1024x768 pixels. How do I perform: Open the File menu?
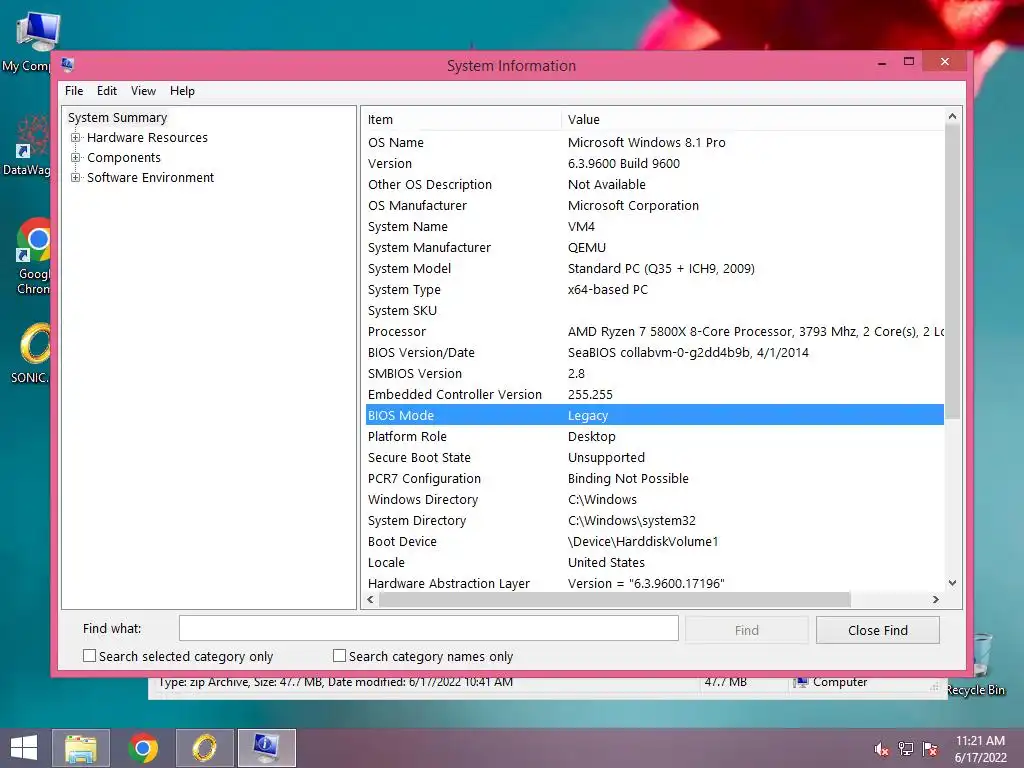74,91
